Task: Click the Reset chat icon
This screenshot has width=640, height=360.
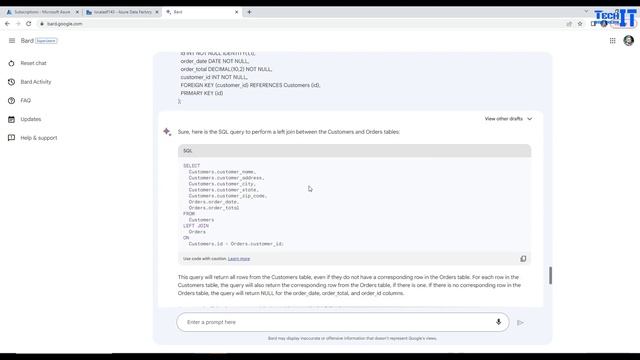Action: [x=11, y=63]
